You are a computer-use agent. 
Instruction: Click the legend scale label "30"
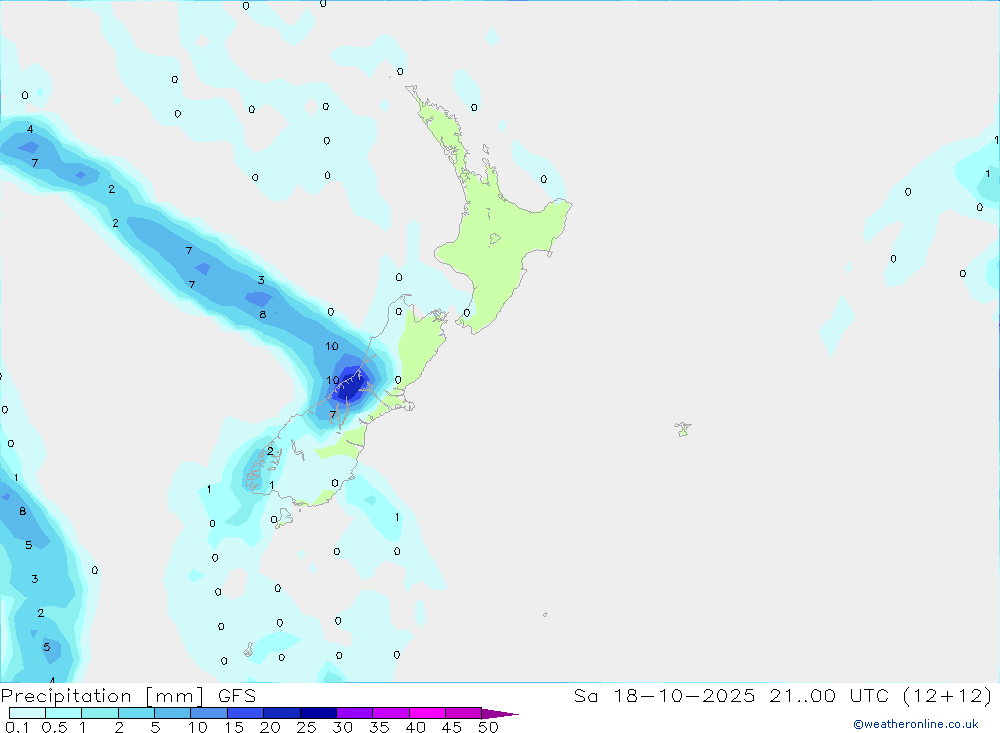(343, 727)
